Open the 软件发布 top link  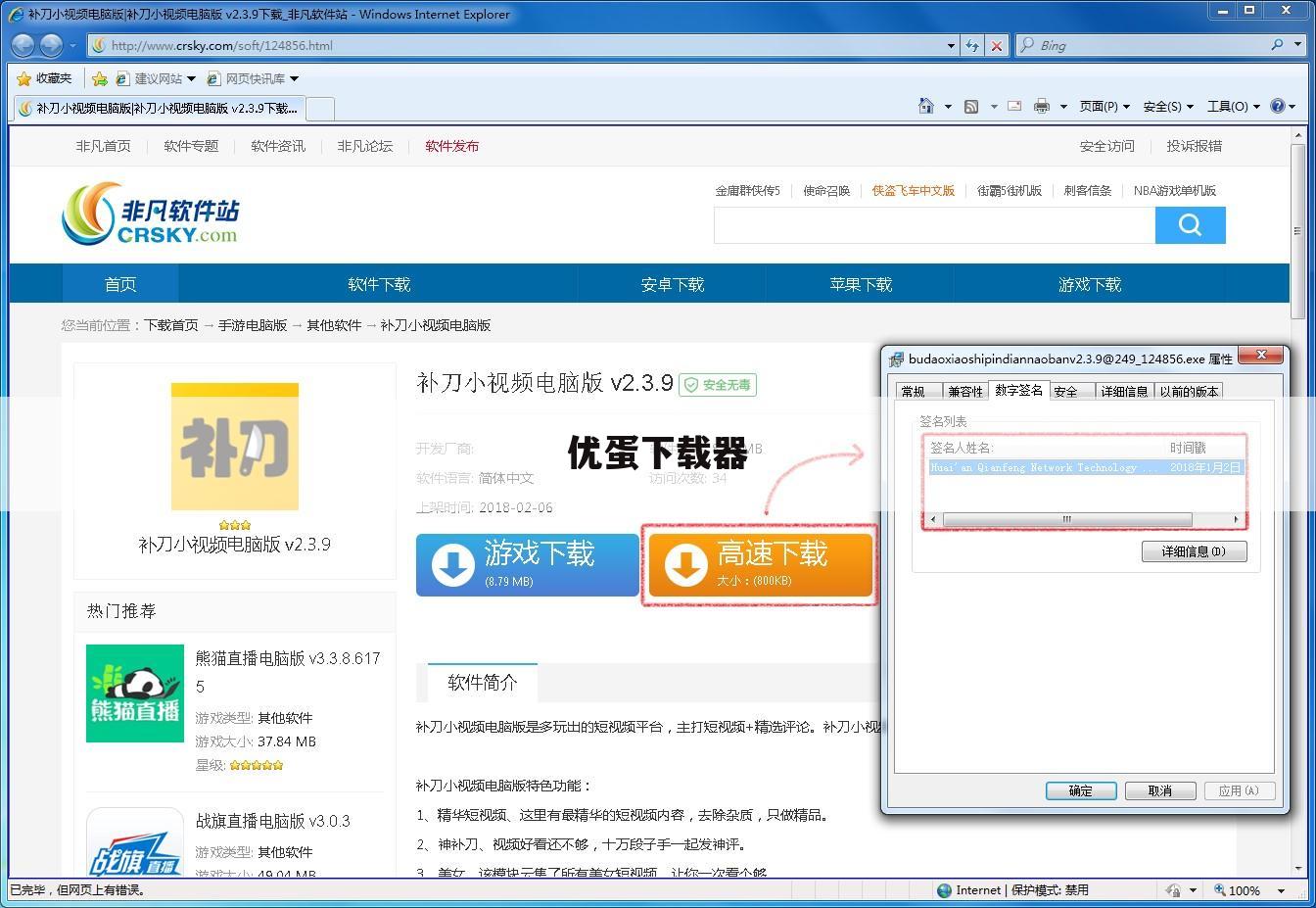click(451, 146)
